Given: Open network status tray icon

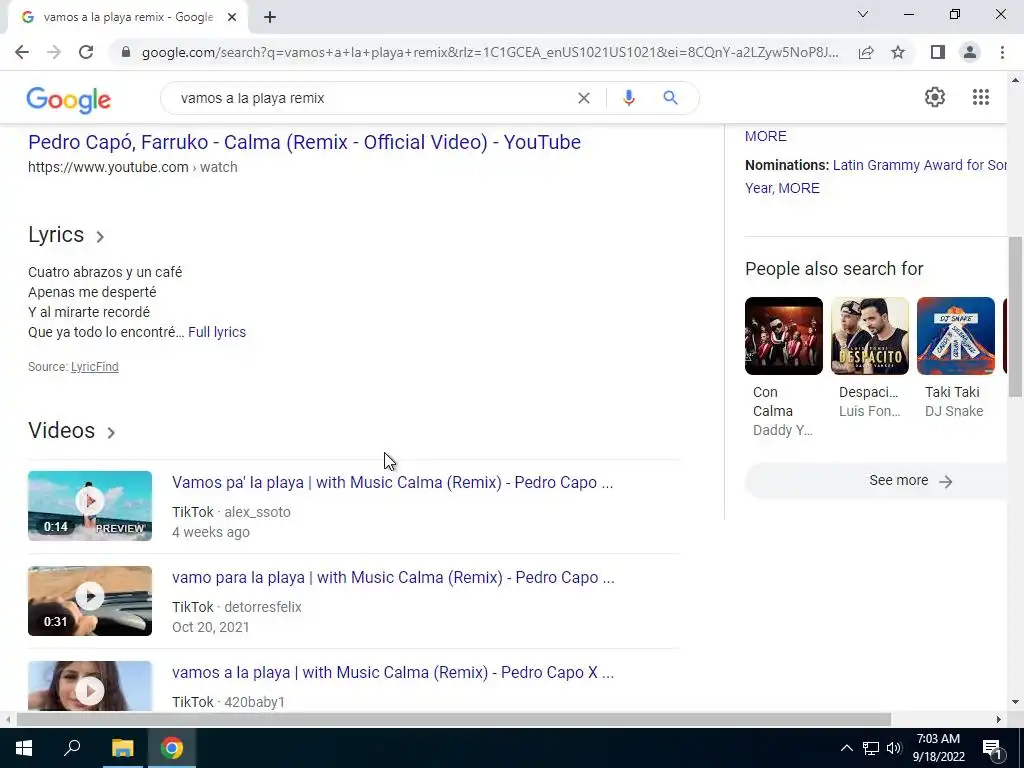Looking at the screenshot, I should tap(871, 748).
